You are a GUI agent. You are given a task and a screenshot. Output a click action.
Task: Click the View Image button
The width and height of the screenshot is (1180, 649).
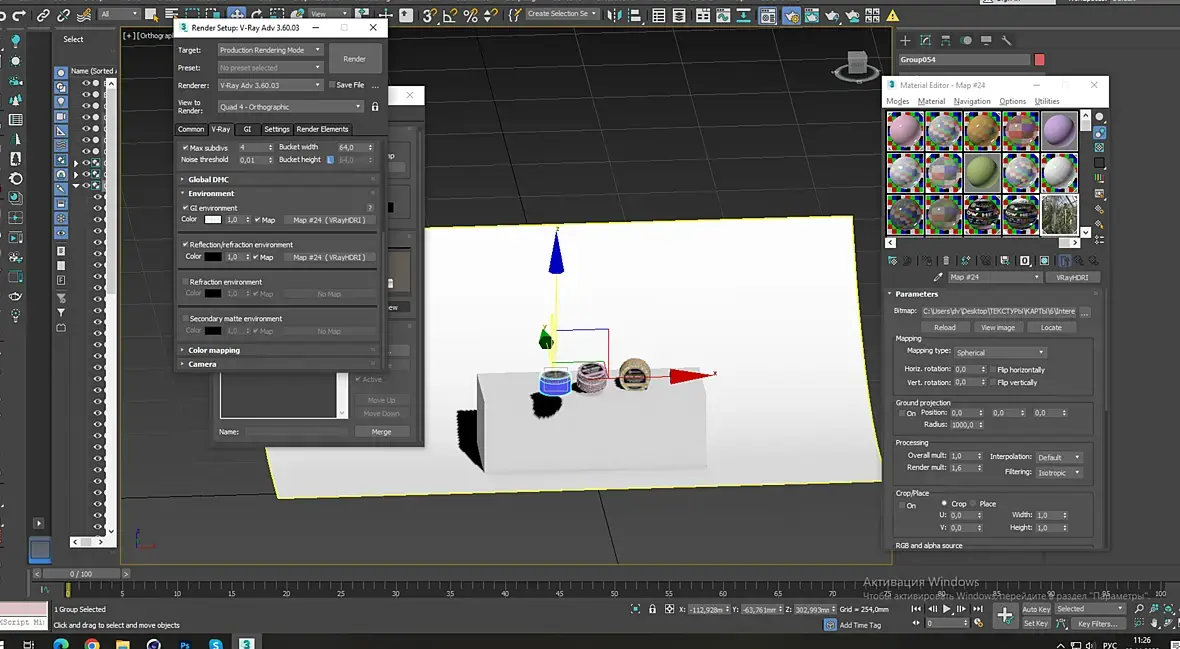[997, 327]
